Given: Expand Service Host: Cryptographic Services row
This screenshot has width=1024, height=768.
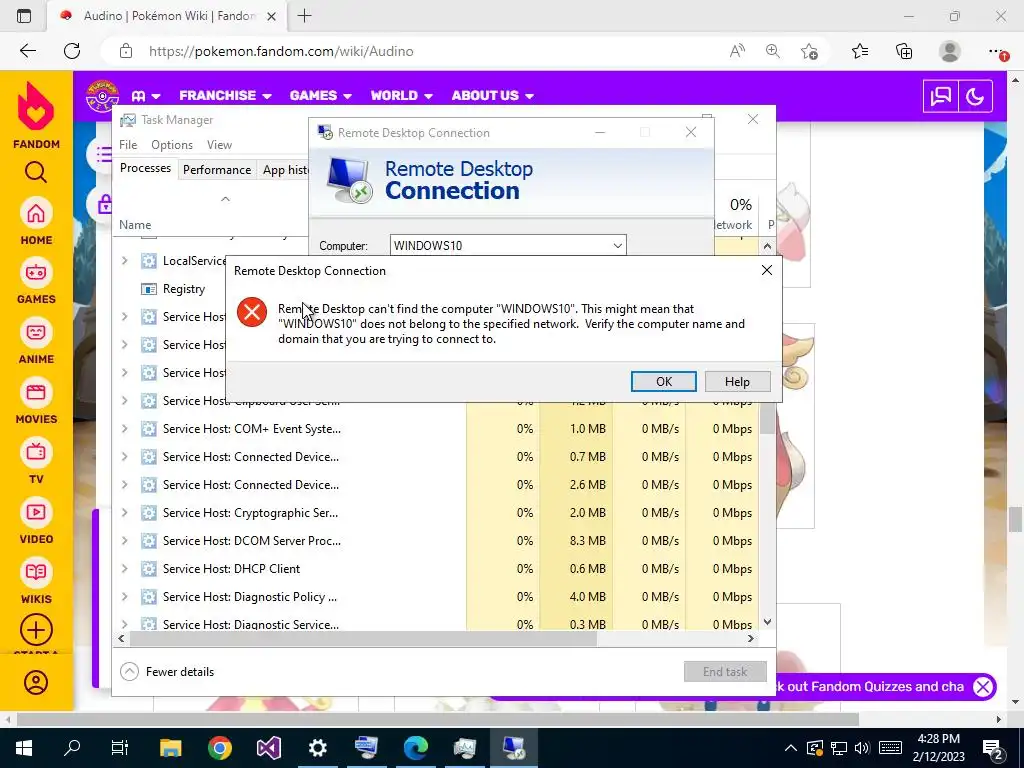Looking at the screenshot, I should tap(124, 513).
